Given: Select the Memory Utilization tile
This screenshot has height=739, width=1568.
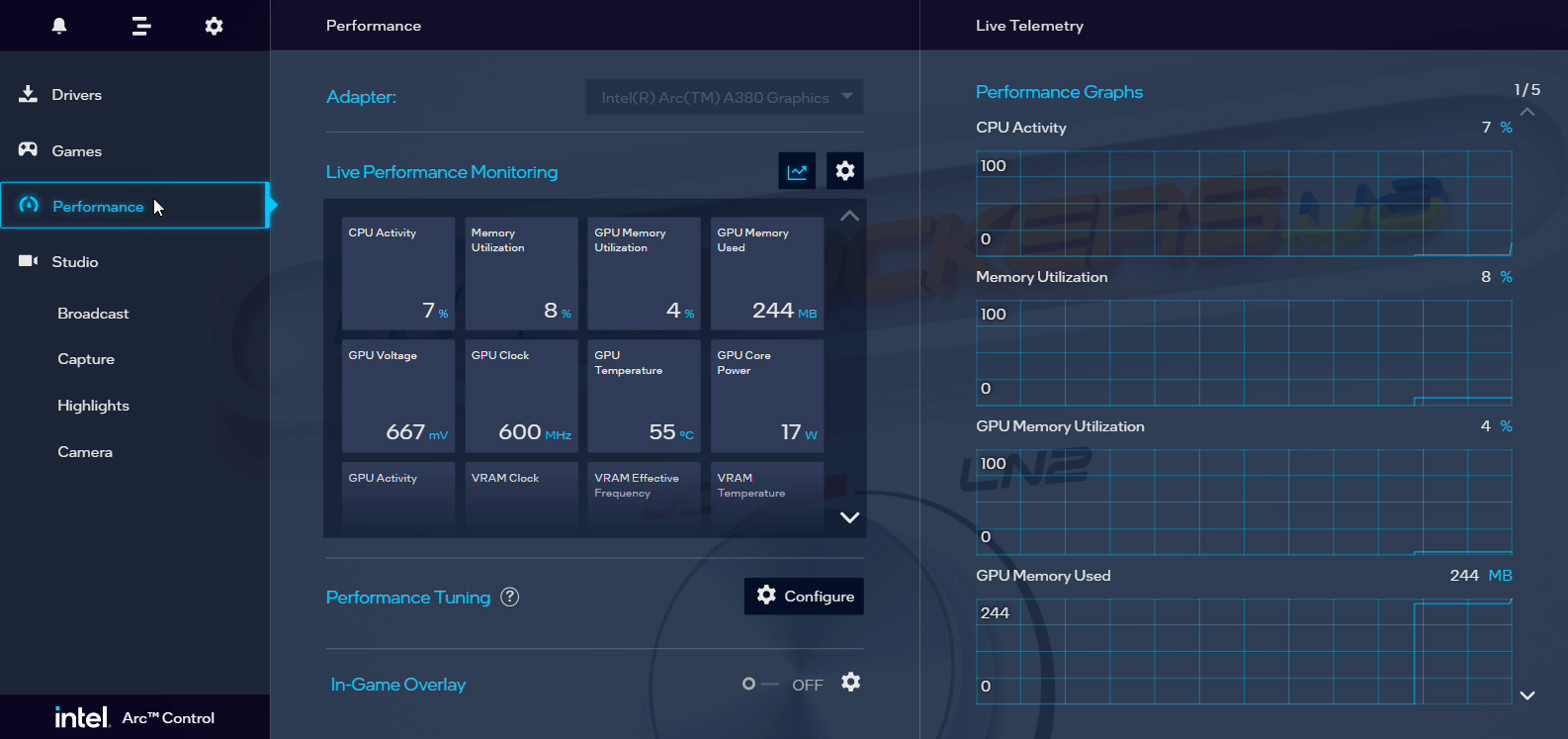Looking at the screenshot, I should pyautogui.click(x=521, y=274).
